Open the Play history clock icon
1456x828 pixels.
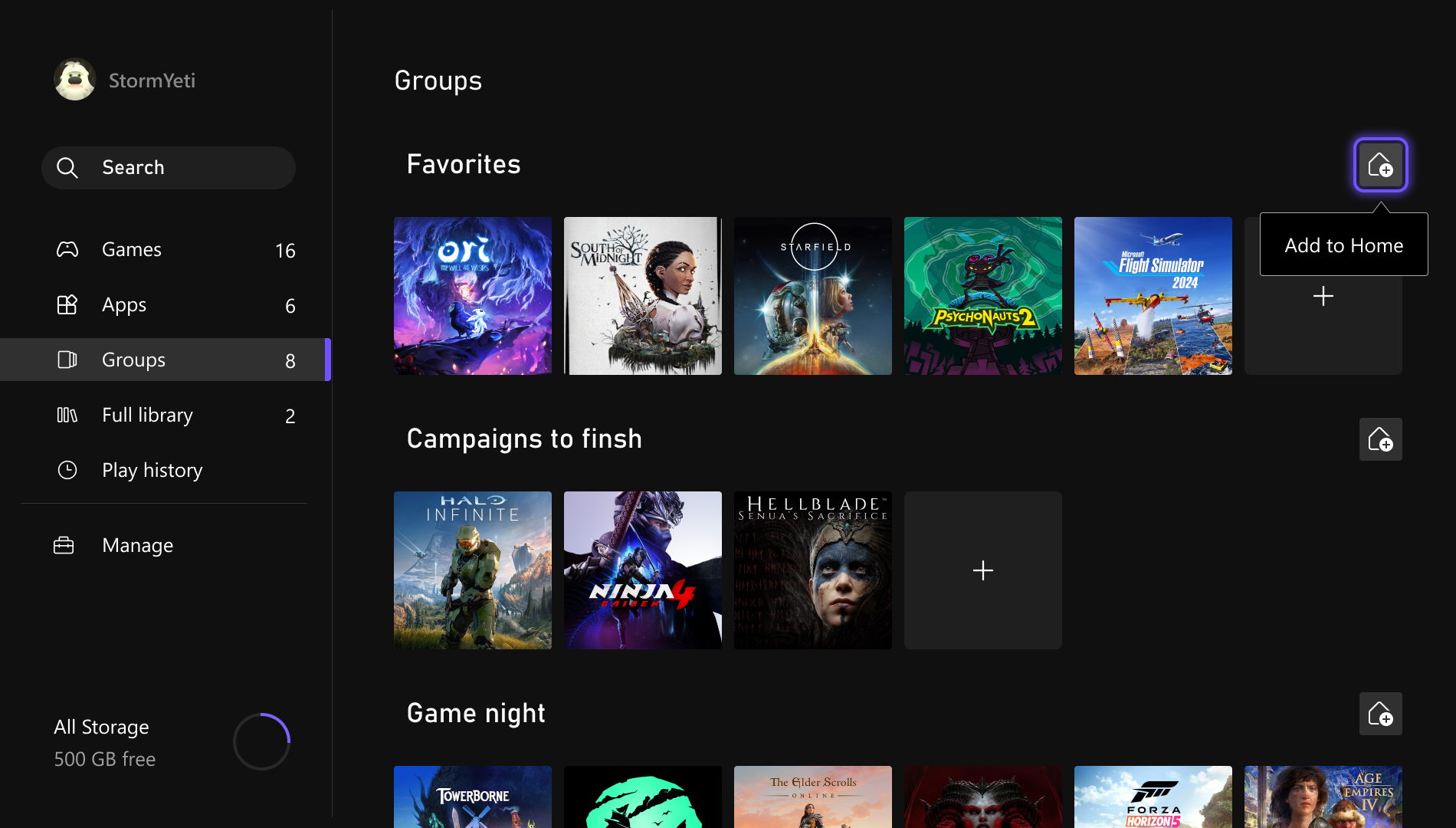pyautogui.click(x=67, y=470)
